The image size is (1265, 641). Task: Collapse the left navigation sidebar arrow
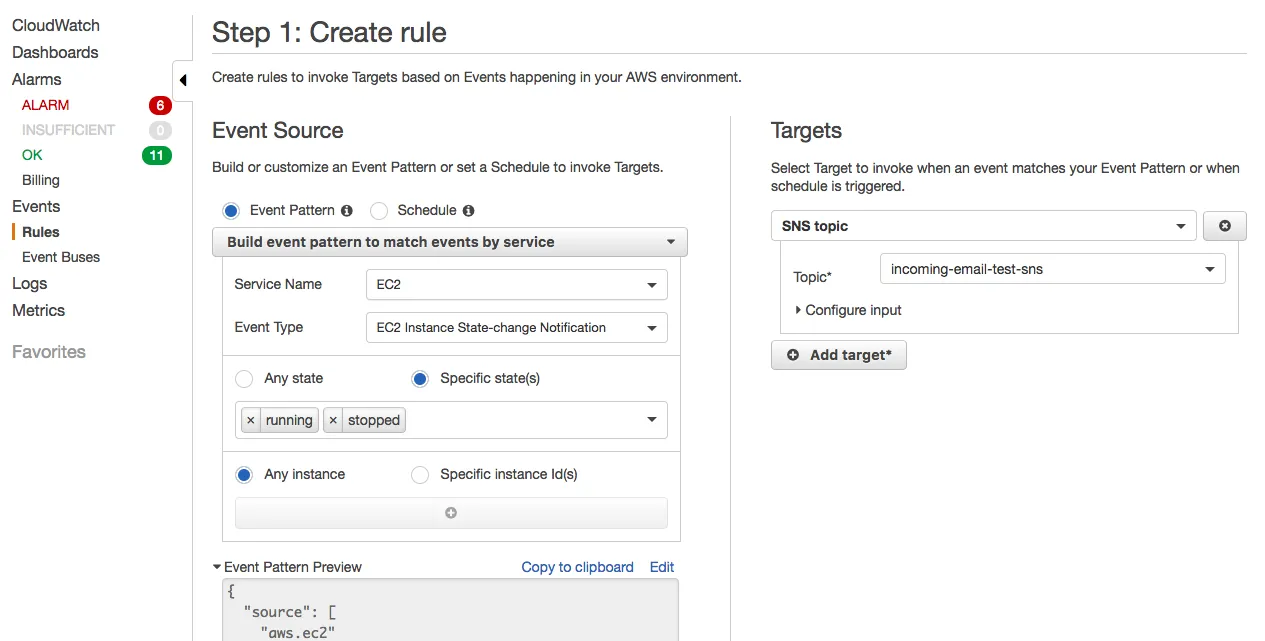[x=183, y=80]
